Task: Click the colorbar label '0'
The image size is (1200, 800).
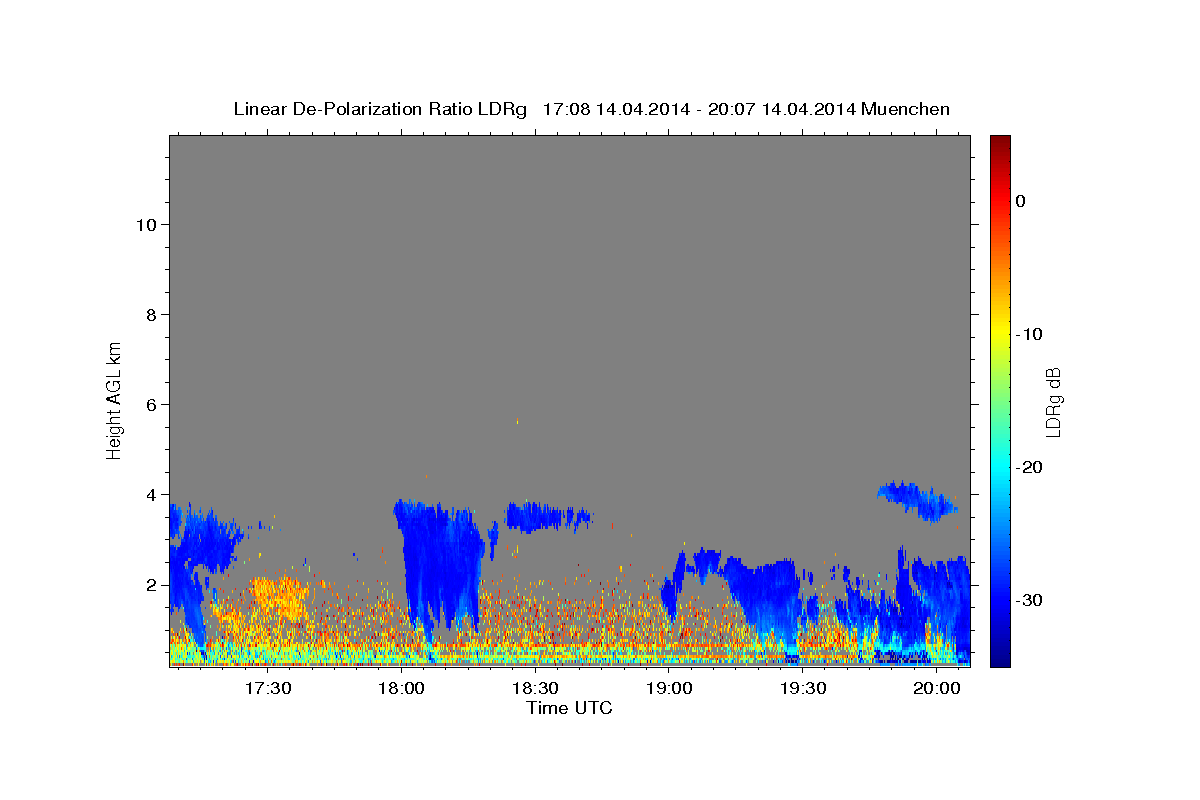Action: pyautogui.click(x=1021, y=201)
